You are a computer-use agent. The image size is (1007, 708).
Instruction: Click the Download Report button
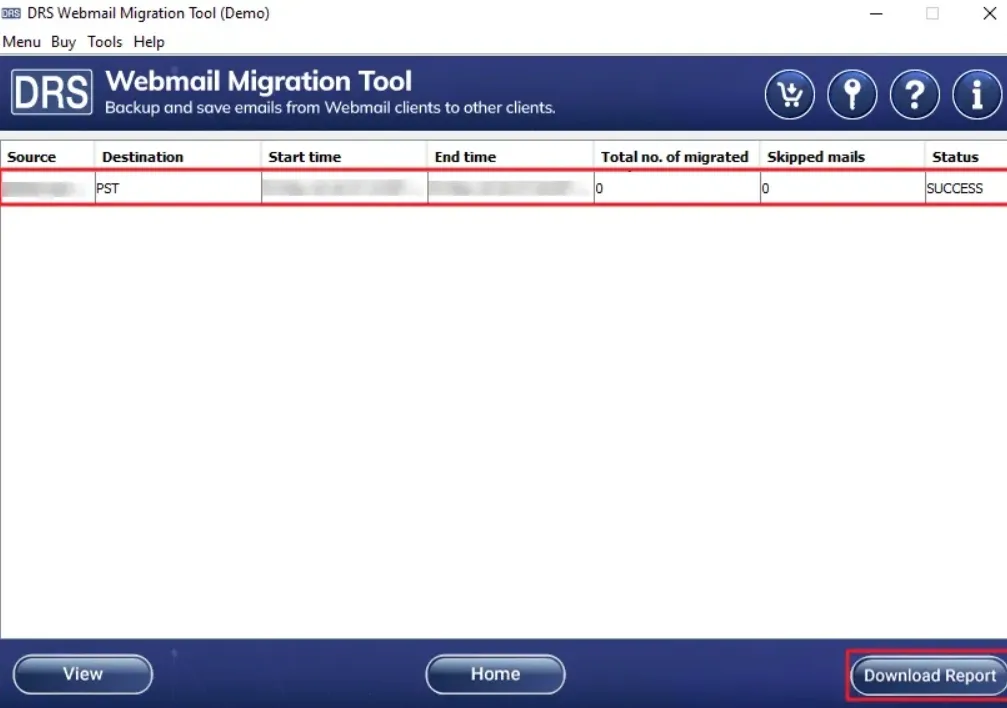pos(929,675)
